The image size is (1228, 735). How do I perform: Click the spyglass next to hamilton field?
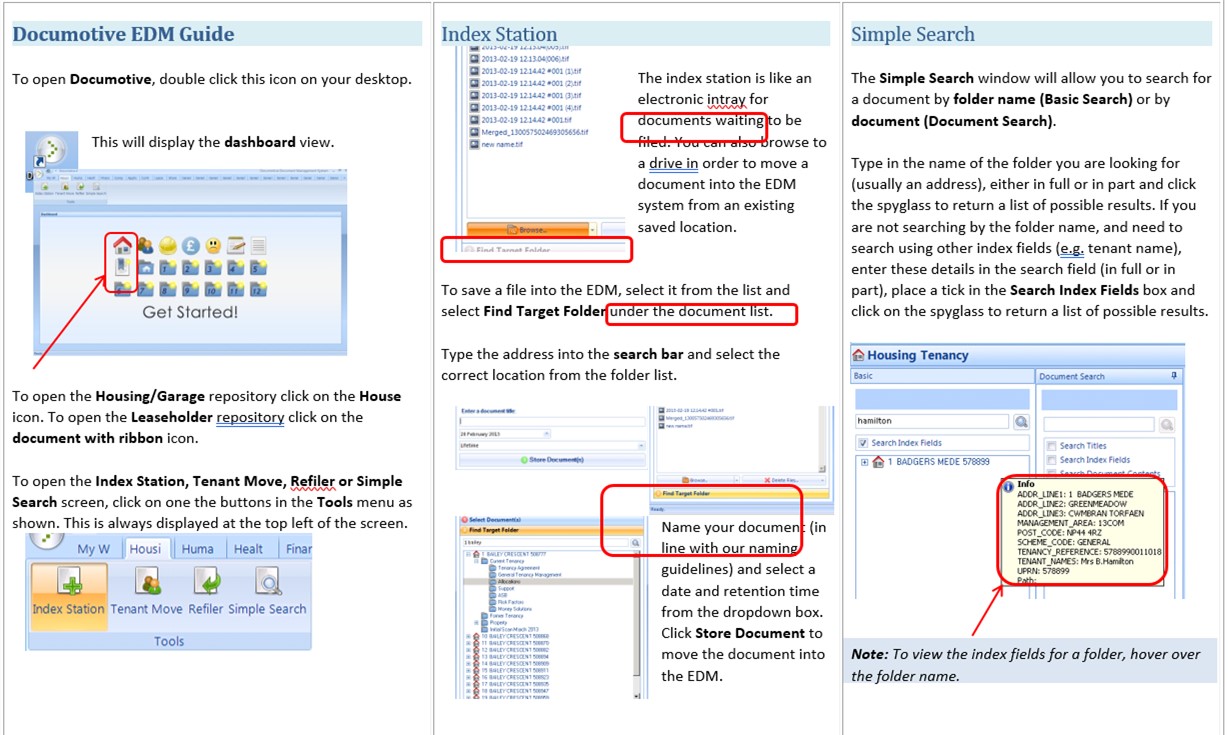(1021, 423)
